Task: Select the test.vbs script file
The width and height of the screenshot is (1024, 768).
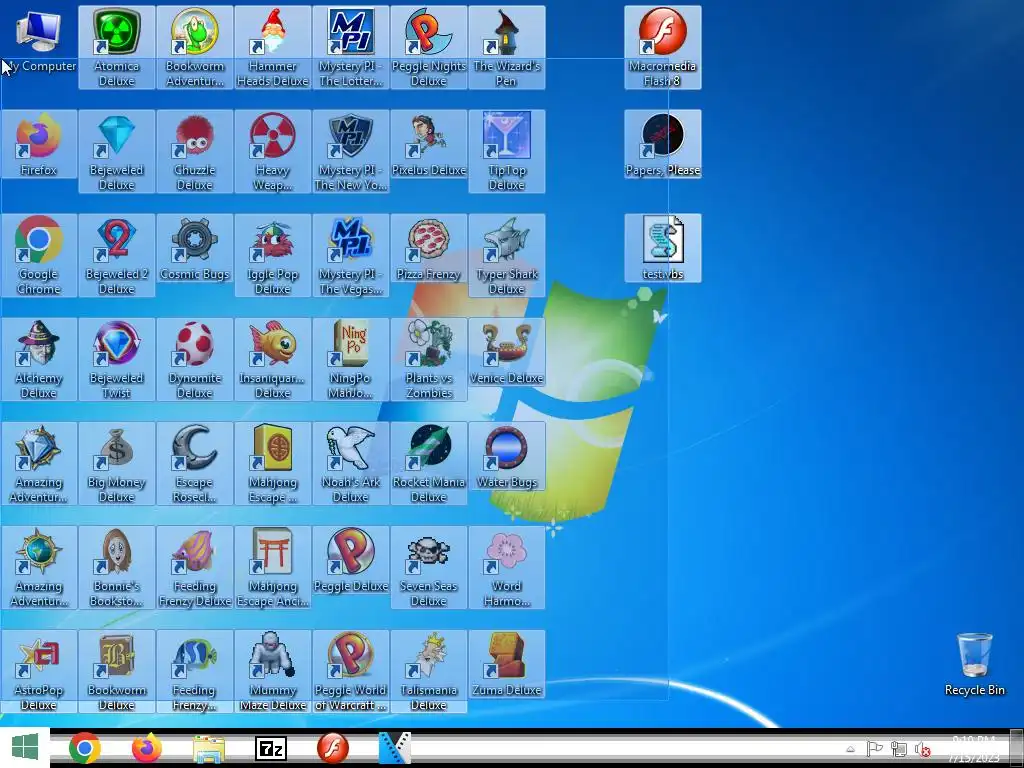Action: point(663,248)
